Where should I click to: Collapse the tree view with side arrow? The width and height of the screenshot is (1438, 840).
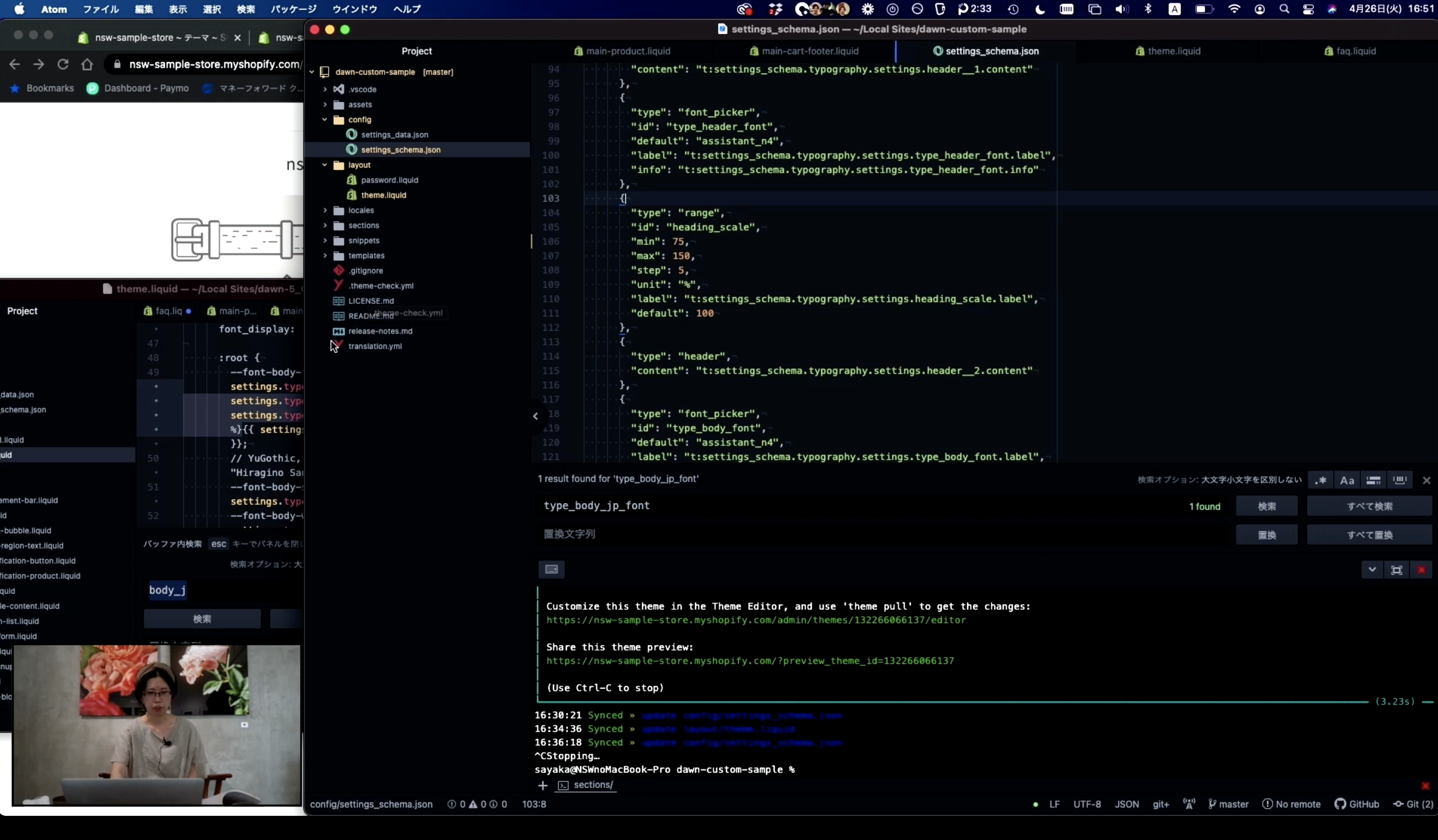(x=535, y=416)
